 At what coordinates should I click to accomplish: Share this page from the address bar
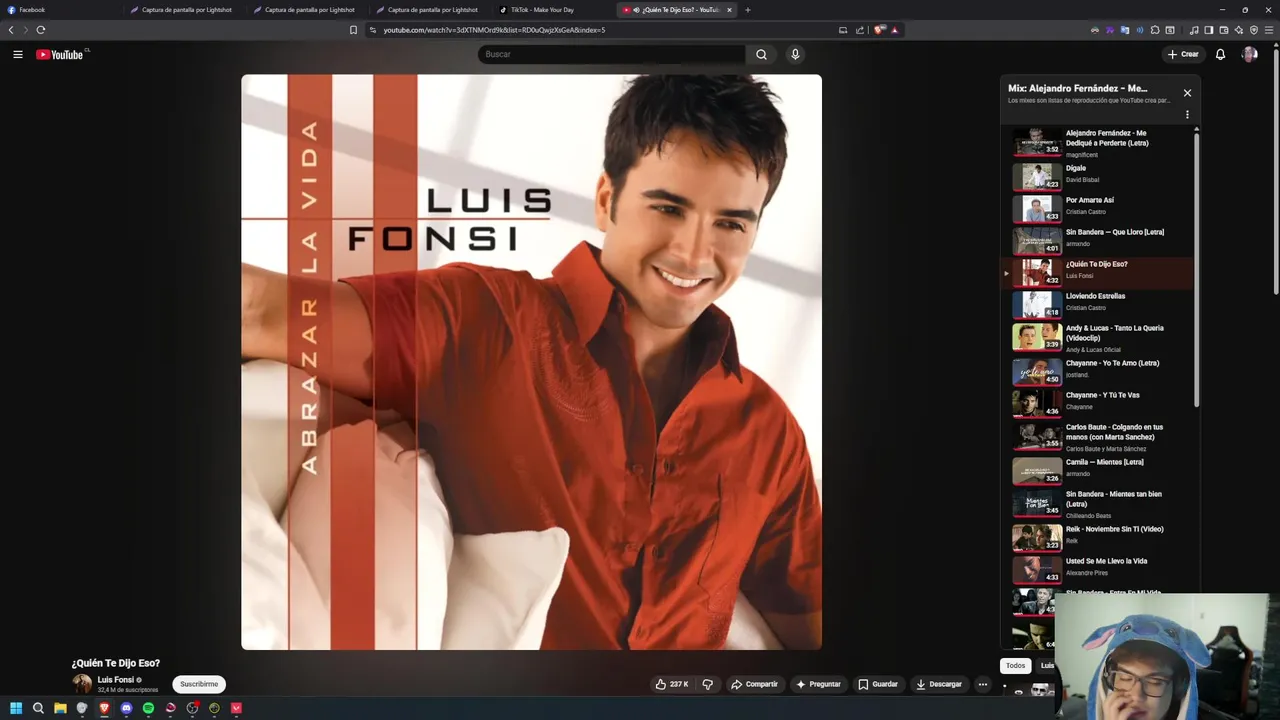click(860, 30)
